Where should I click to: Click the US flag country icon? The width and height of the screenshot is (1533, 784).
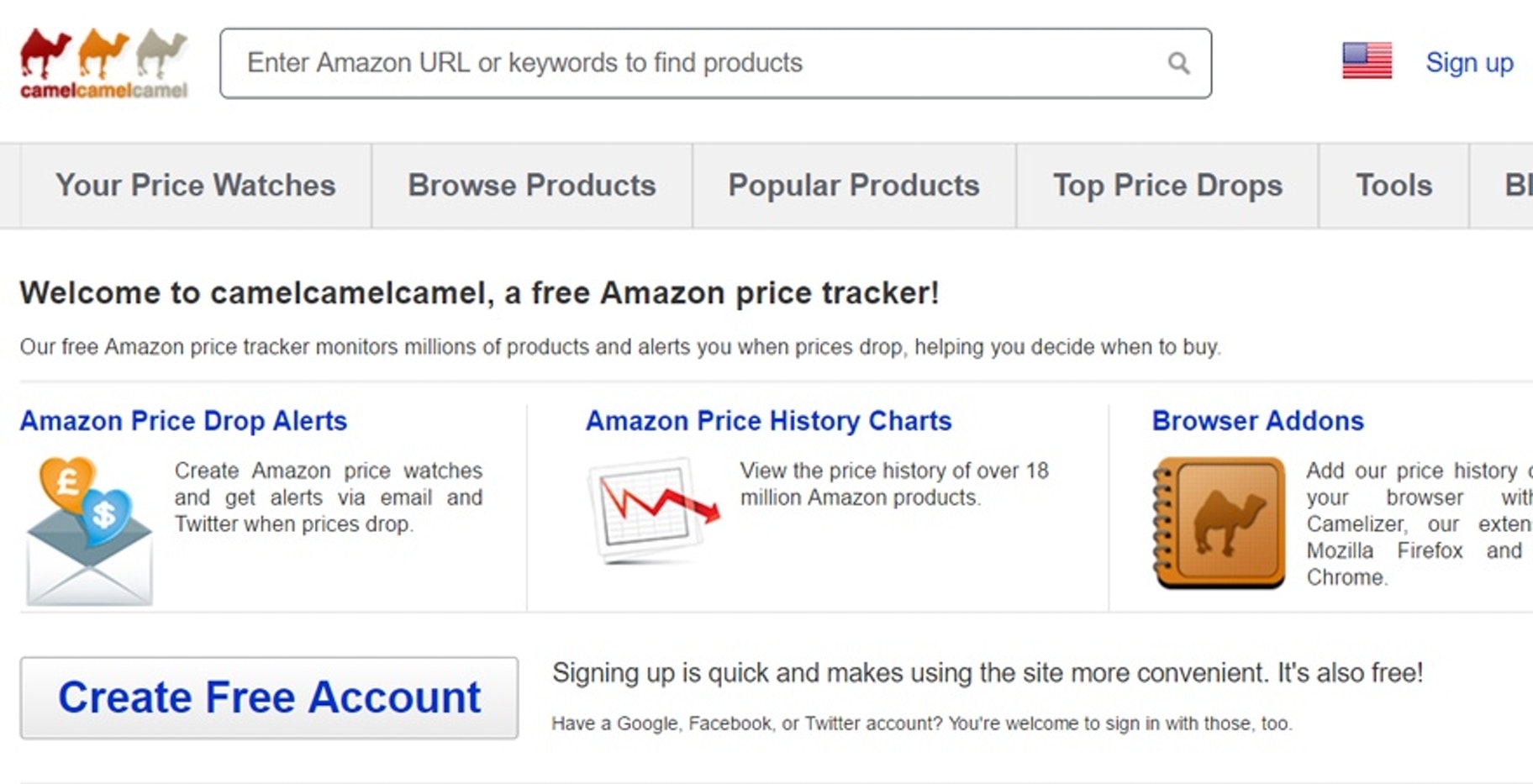click(x=1367, y=61)
